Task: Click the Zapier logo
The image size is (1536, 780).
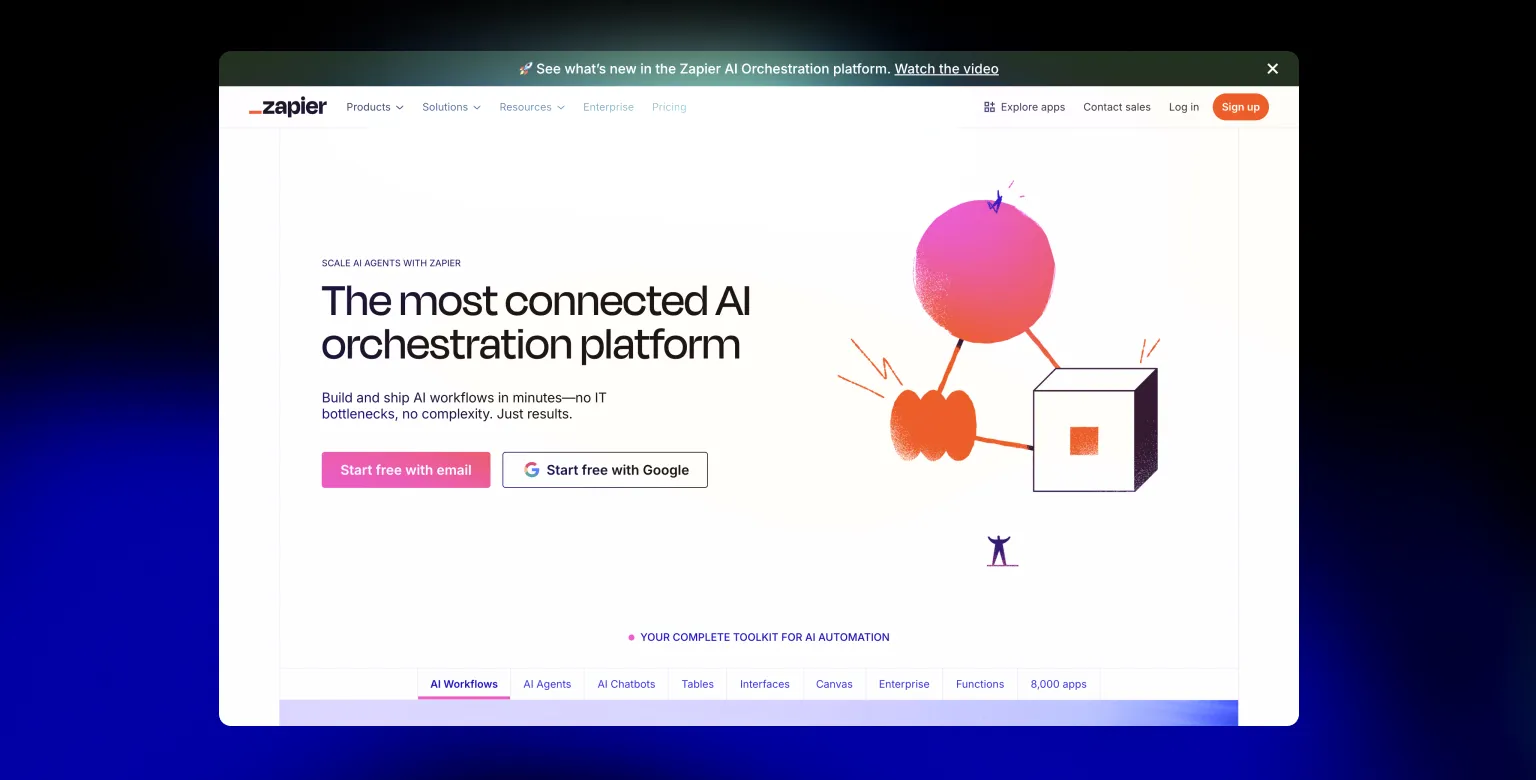Action: click(x=288, y=107)
